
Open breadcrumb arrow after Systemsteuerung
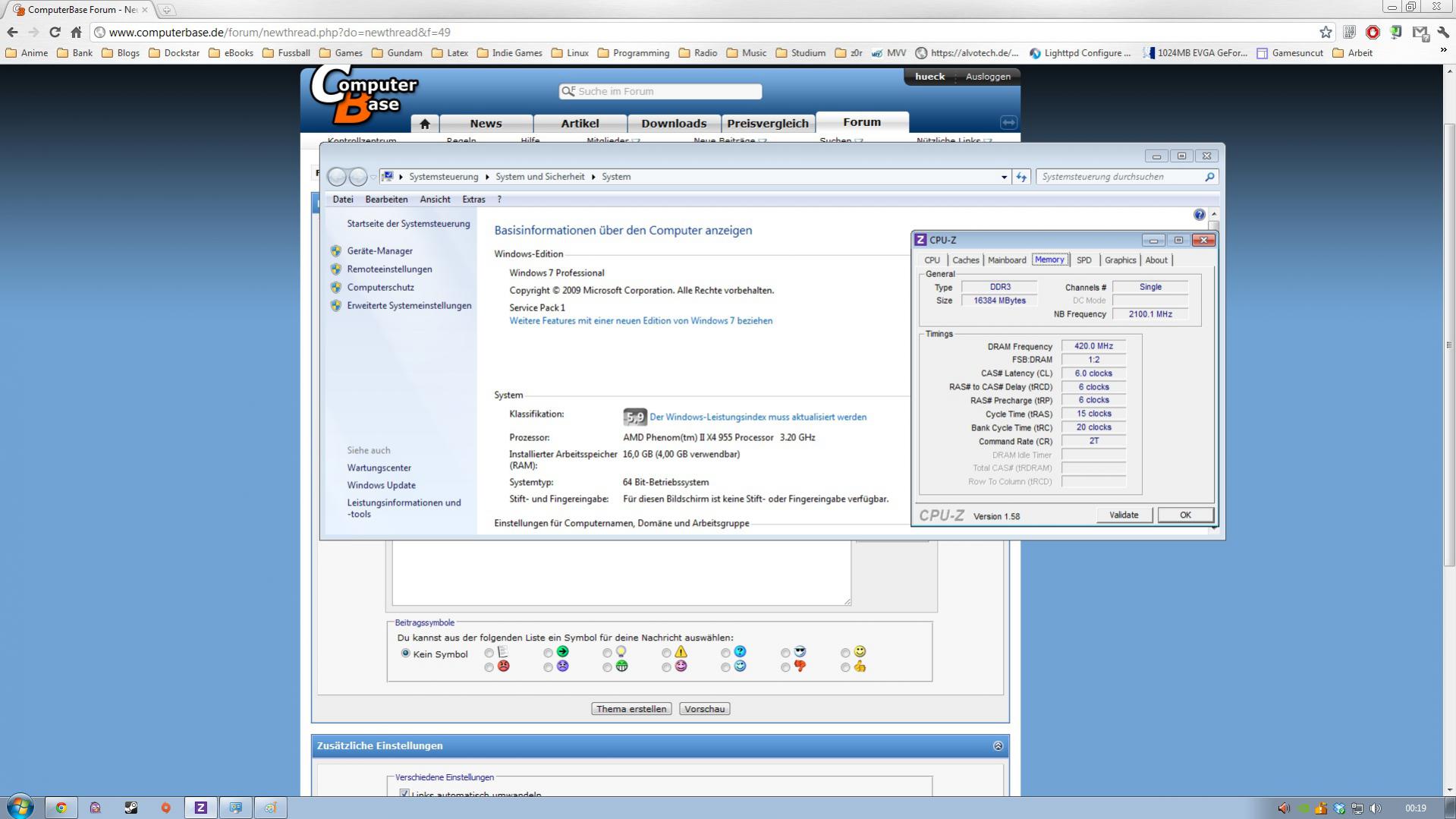(487, 177)
